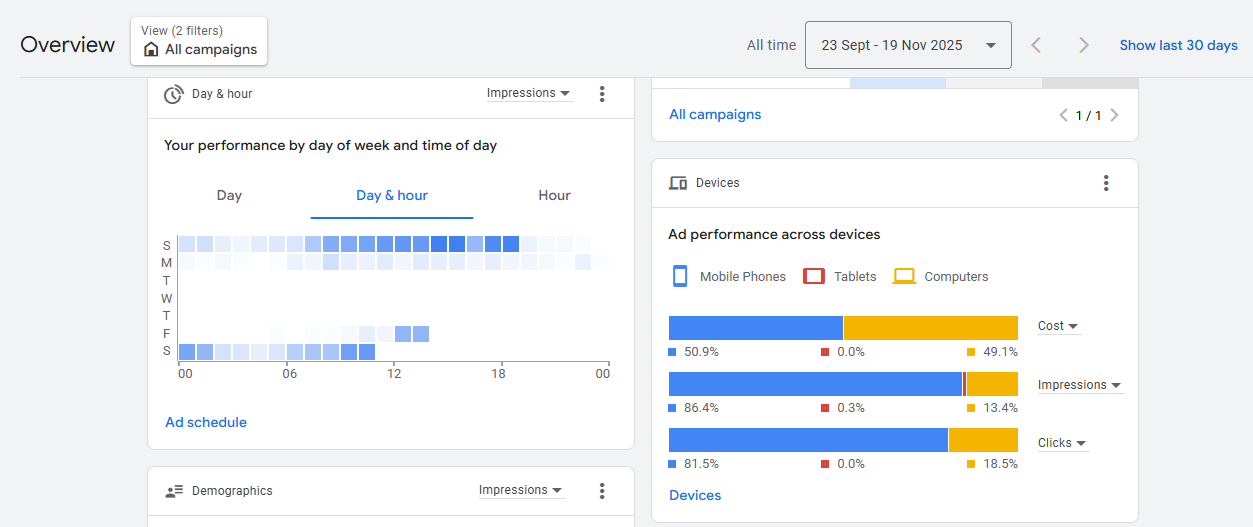Open Day & hour card three-dot menu
This screenshot has width=1253, height=527.
[x=602, y=94]
